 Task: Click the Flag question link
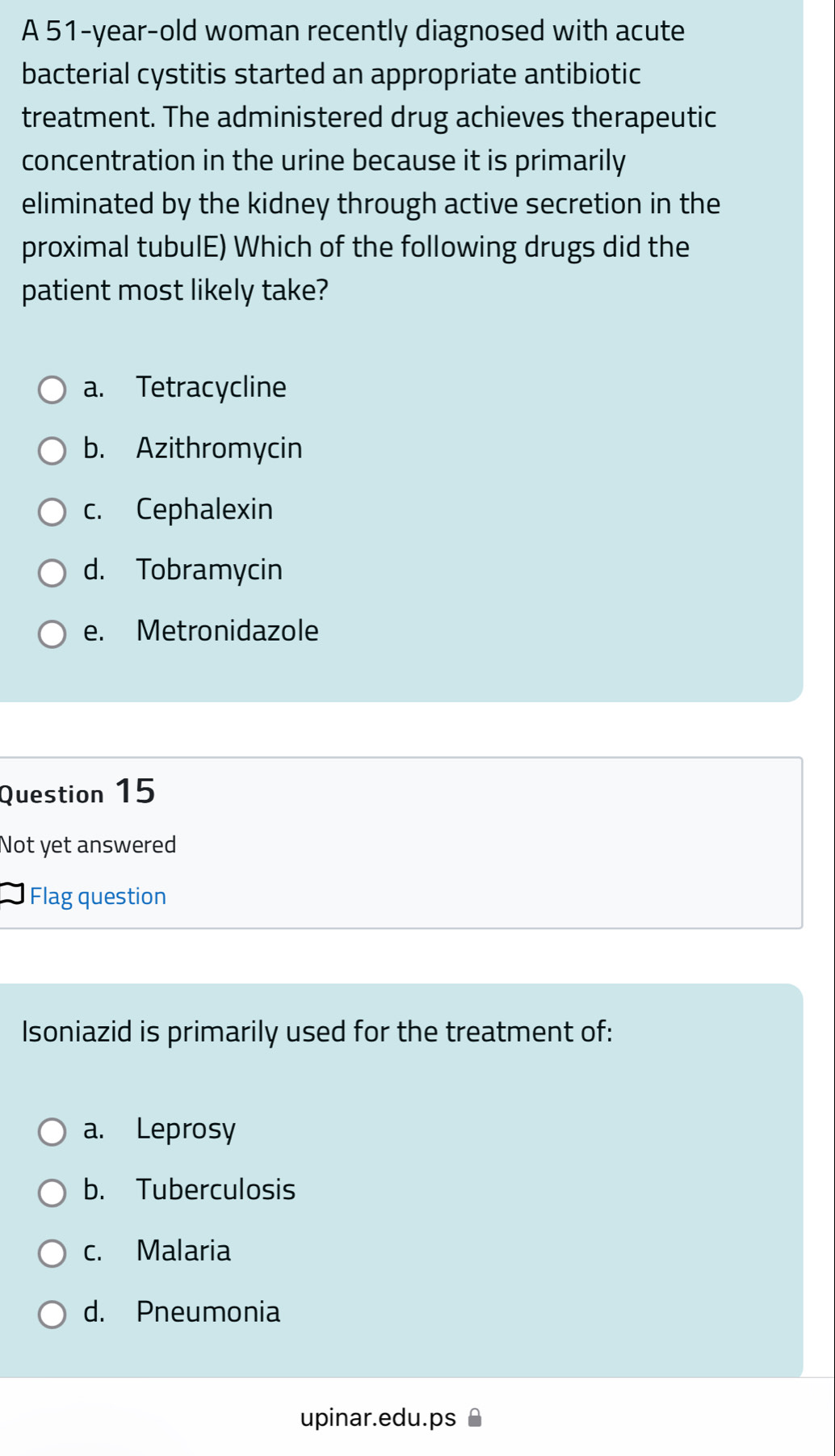98,896
